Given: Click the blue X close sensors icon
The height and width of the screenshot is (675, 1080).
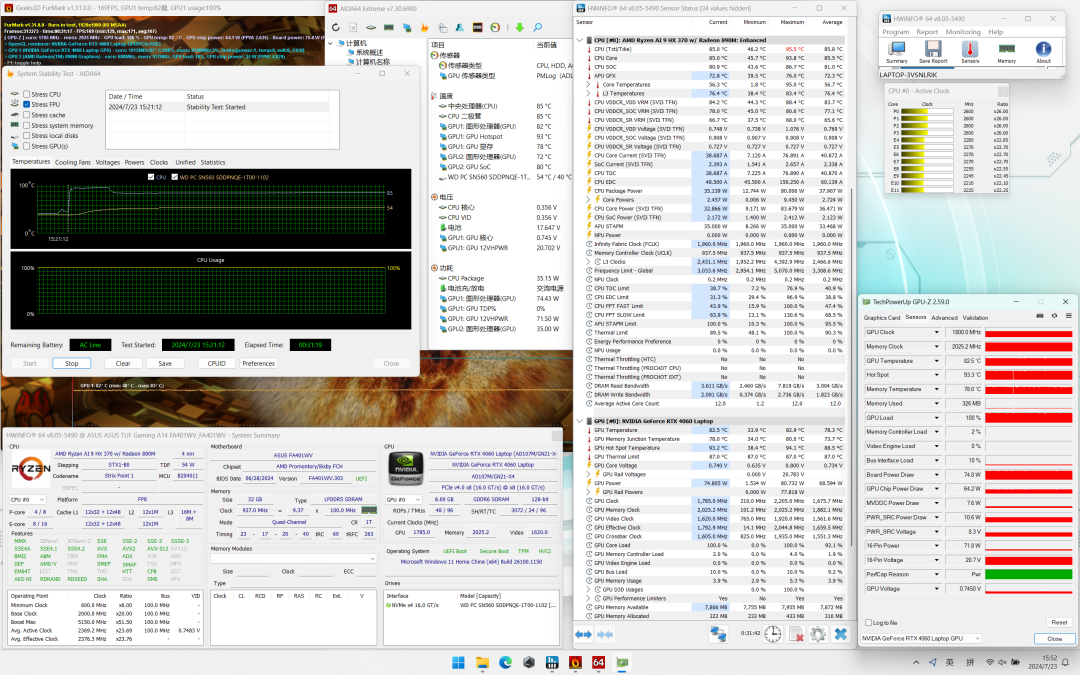Looking at the screenshot, I should (x=841, y=634).
